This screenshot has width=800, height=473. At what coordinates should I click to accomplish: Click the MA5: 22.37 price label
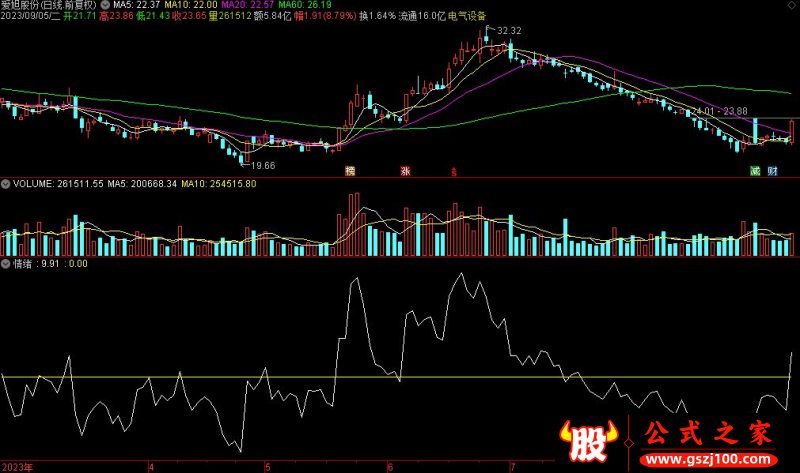(137, 5)
